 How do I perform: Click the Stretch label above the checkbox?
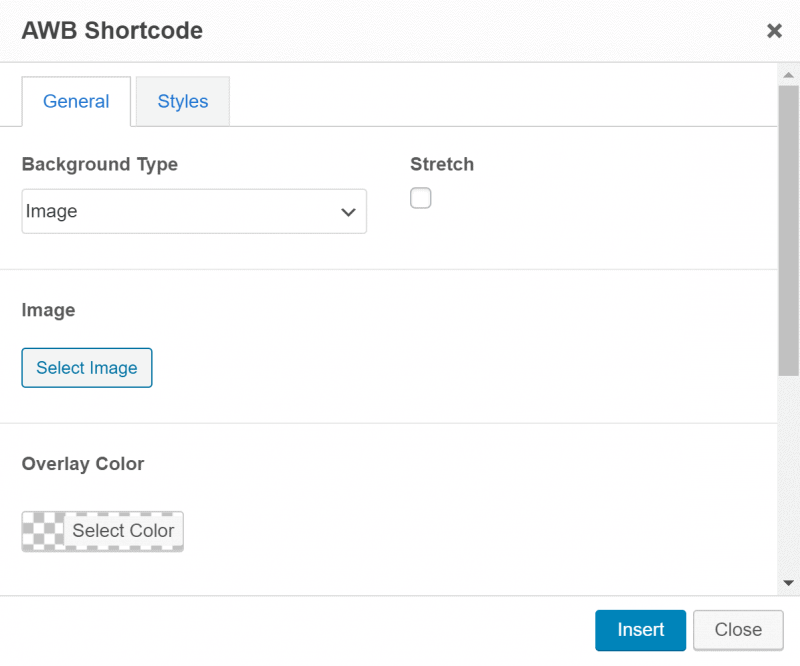click(x=441, y=164)
